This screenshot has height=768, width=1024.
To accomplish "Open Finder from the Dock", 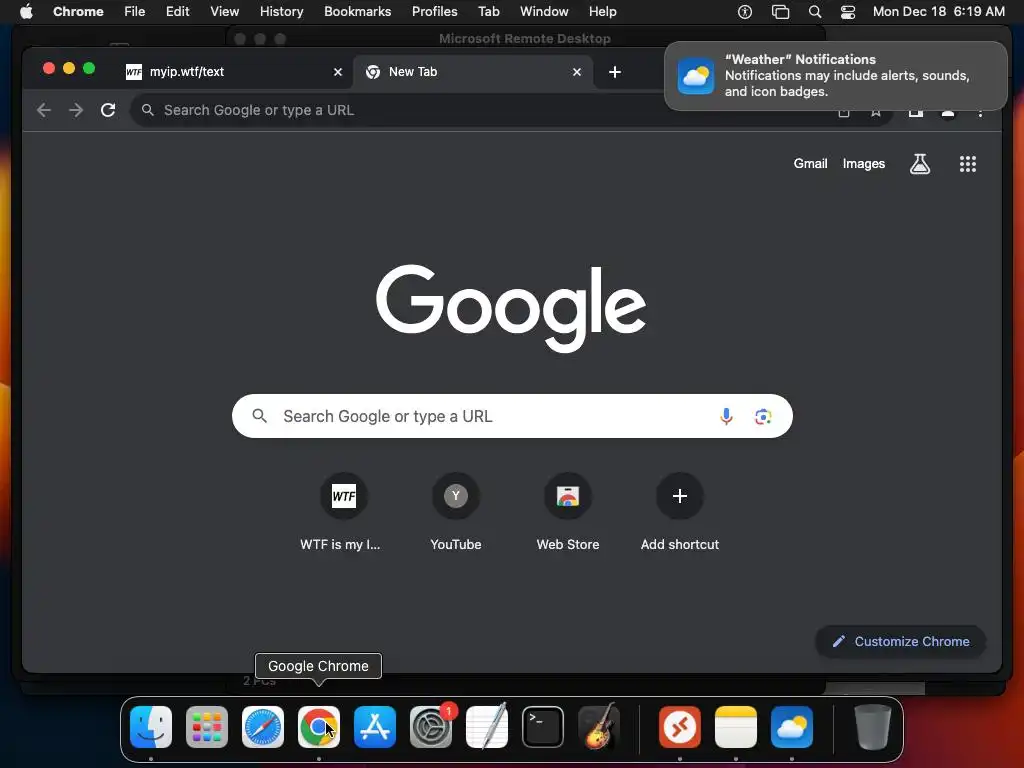I will click(x=151, y=727).
